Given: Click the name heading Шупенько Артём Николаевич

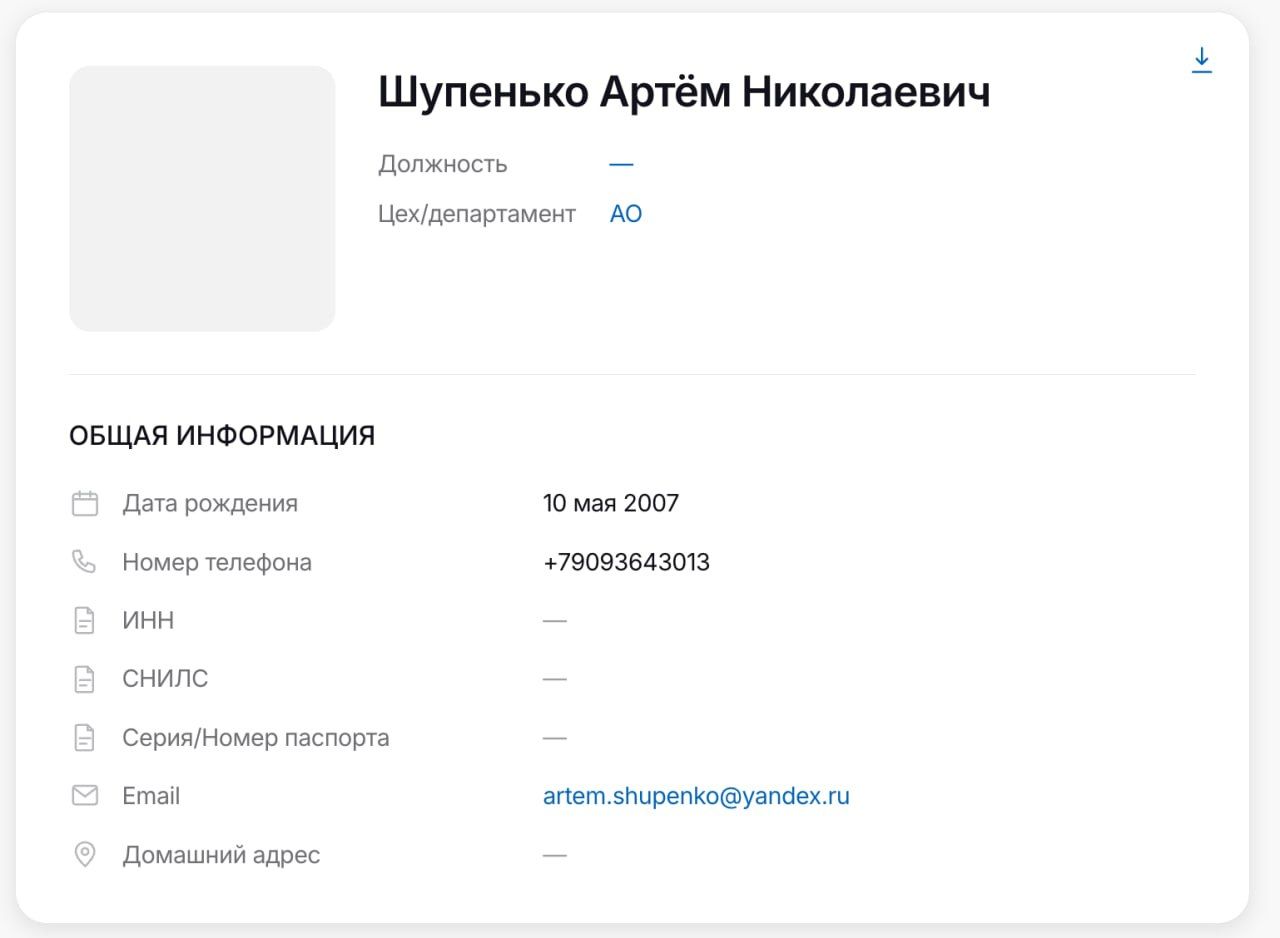Looking at the screenshot, I should click(684, 92).
